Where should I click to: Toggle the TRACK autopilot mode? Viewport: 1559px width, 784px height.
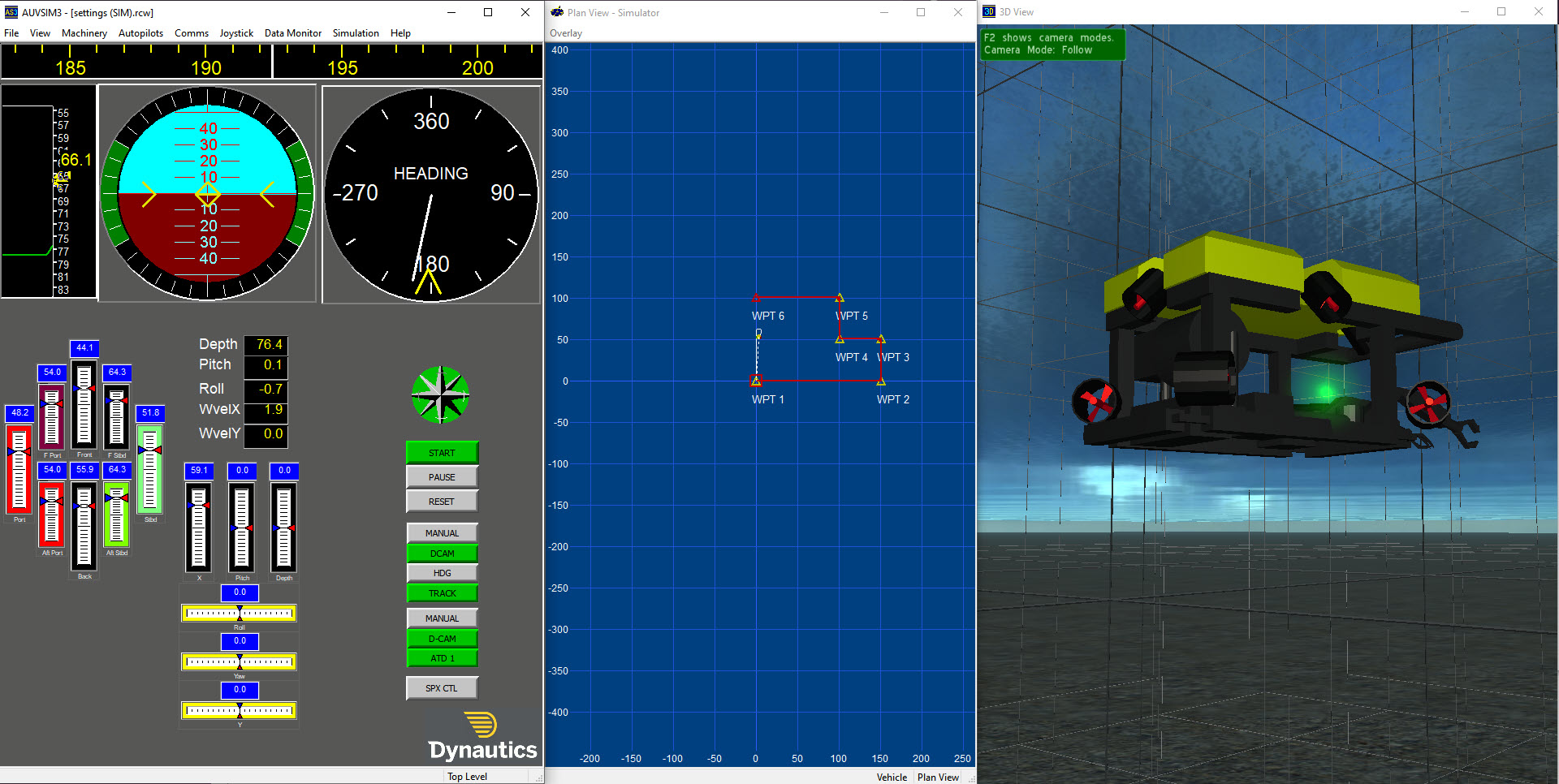click(x=442, y=593)
